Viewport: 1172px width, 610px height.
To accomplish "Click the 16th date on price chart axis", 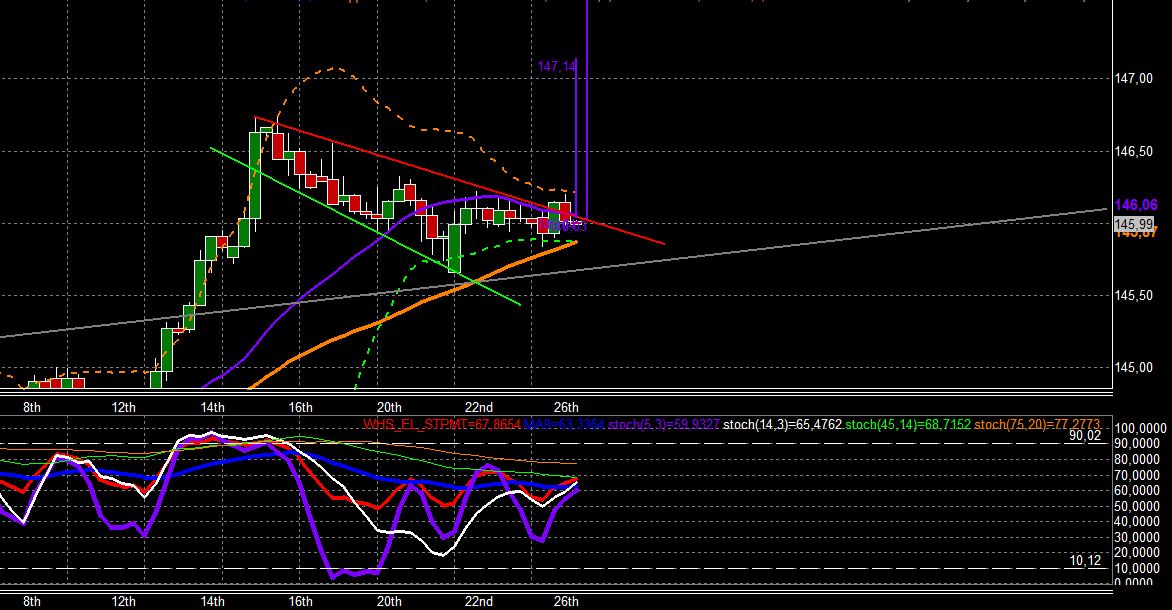I will point(300,407).
